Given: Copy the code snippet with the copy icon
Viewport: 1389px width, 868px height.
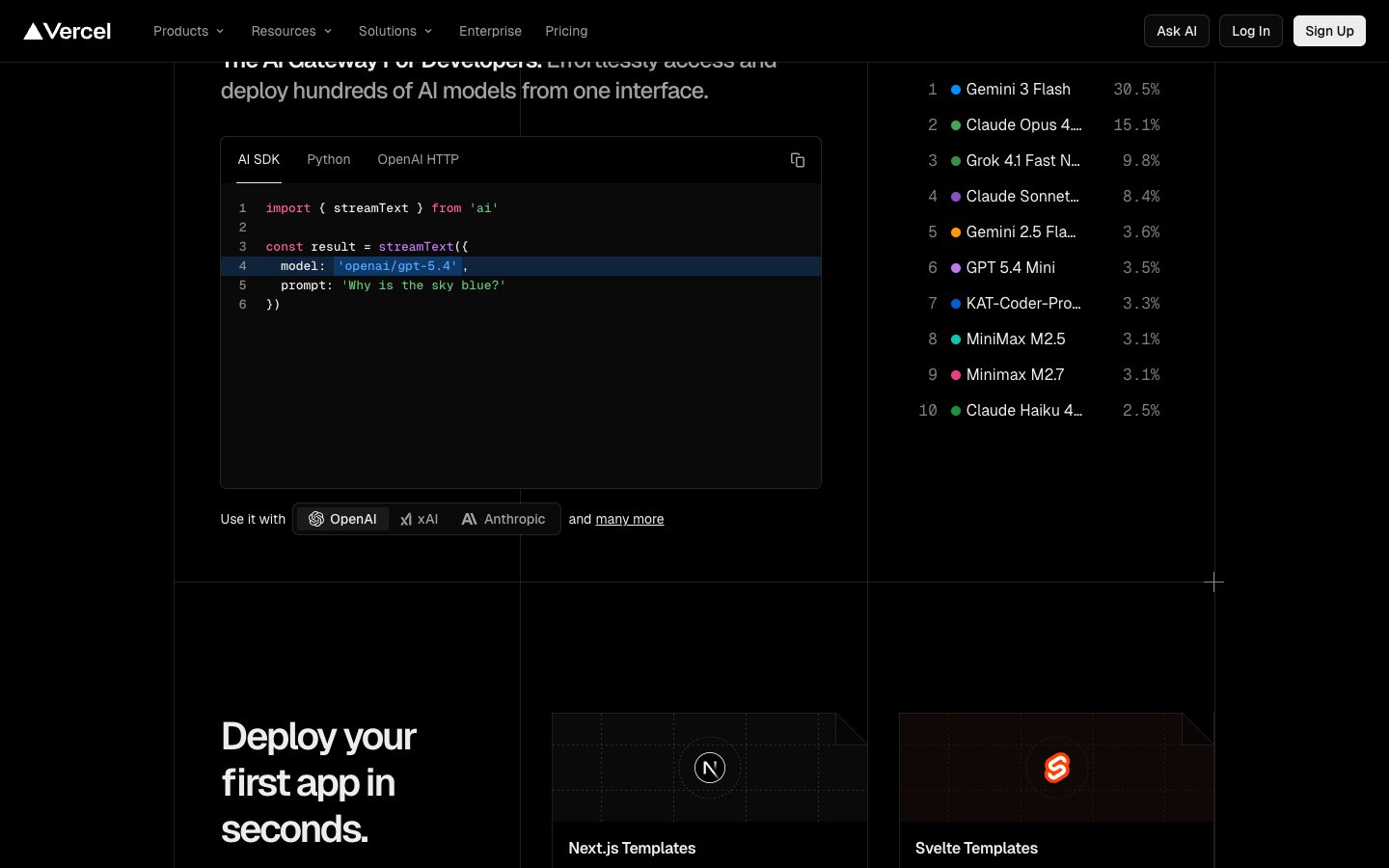Looking at the screenshot, I should click(798, 160).
